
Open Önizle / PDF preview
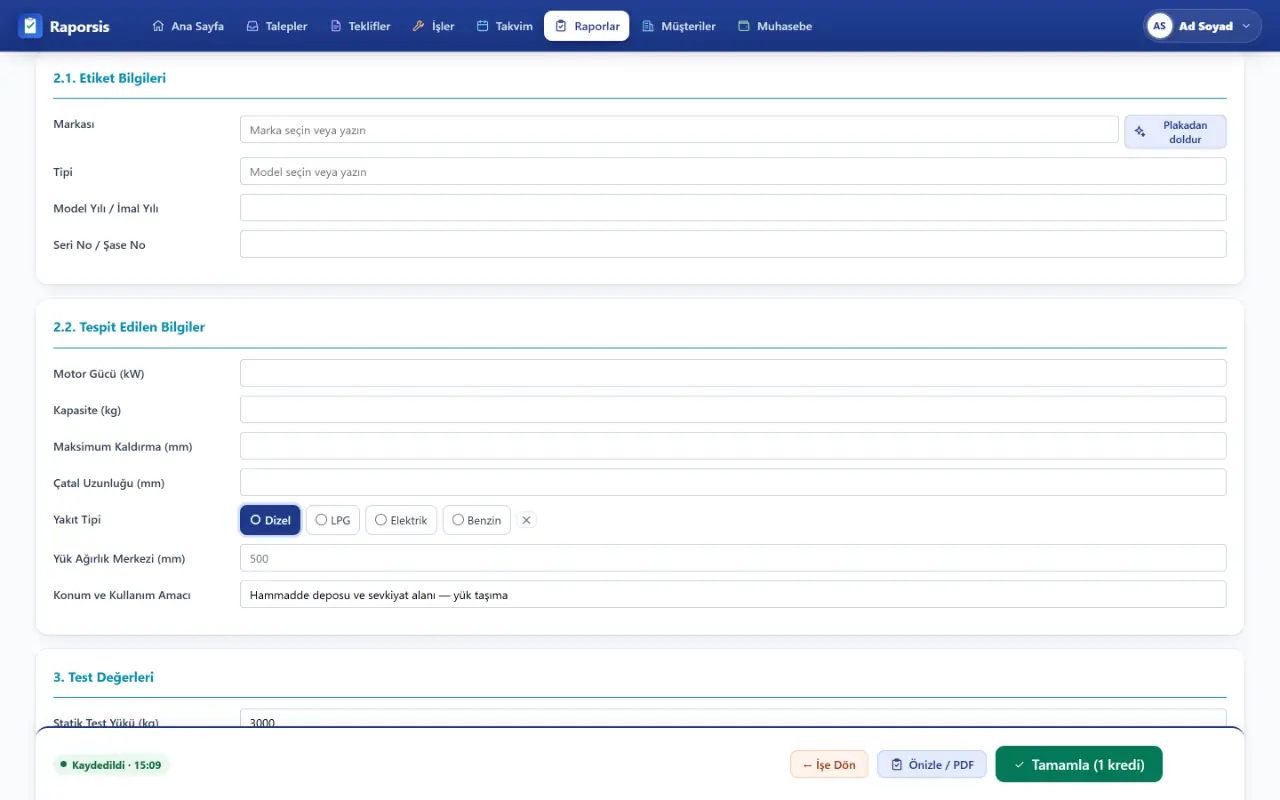932,765
